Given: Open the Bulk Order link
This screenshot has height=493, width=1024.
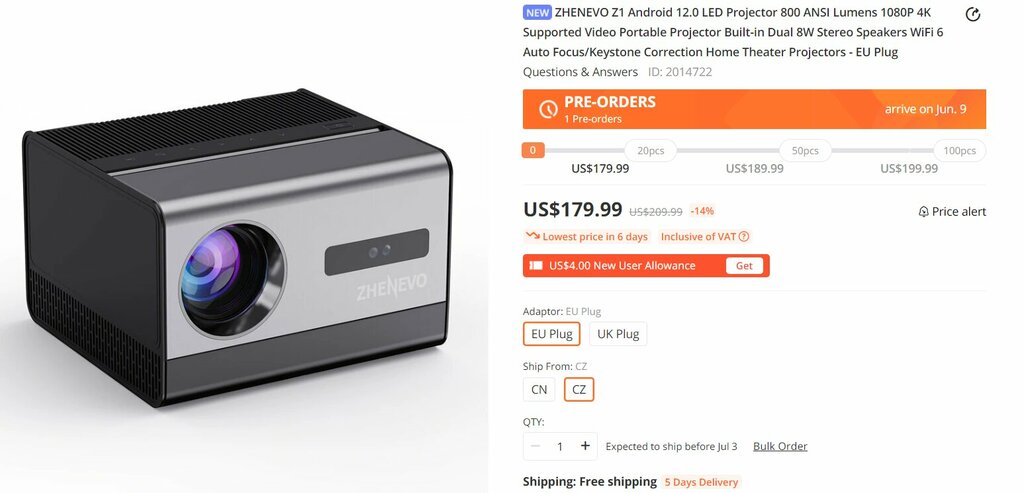Looking at the screenshot, I should [x=780, y=446].
